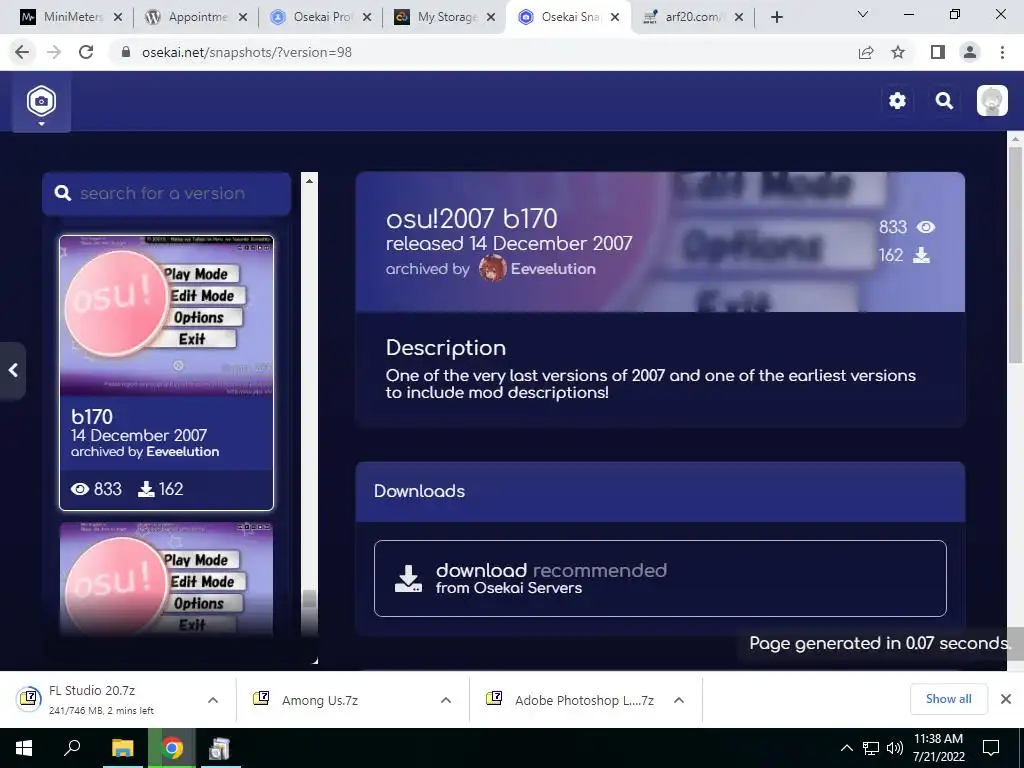Bookmark this page with star icon
The width and height of the screenshot is (1024, 768).
[x=898, y=52]
